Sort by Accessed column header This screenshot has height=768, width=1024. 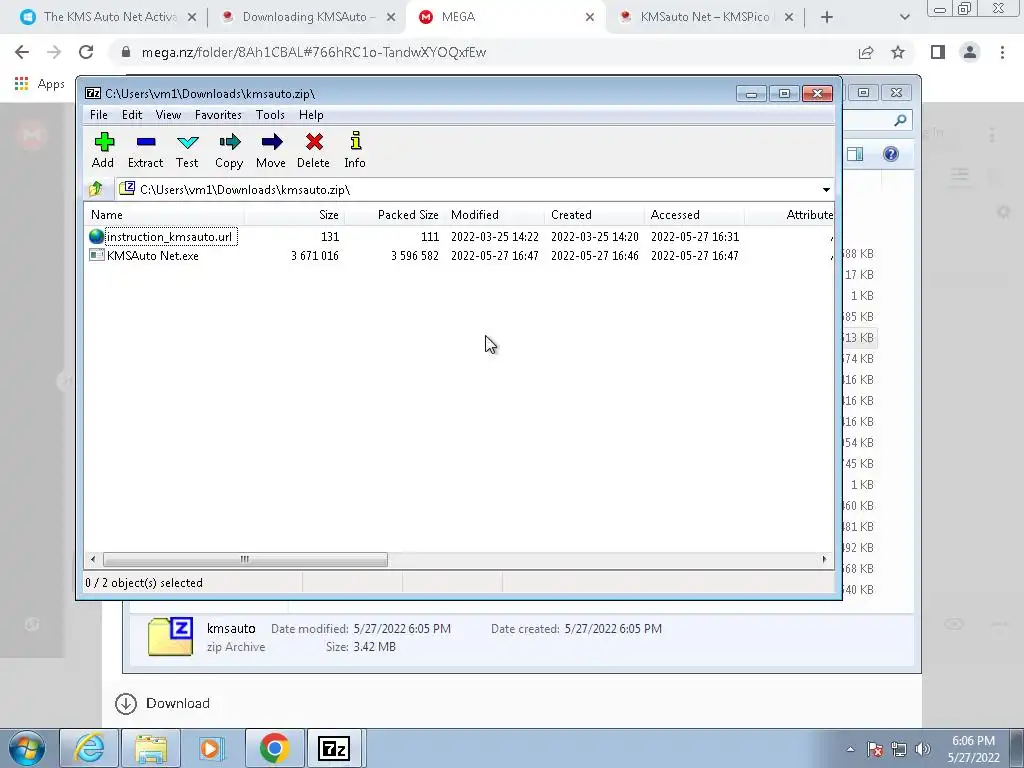694,215
